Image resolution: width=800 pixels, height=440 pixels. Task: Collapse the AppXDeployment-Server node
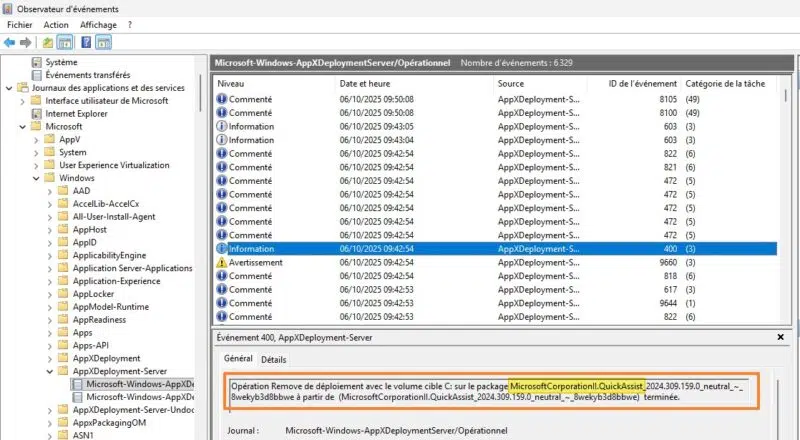click(x=49, y=372)
